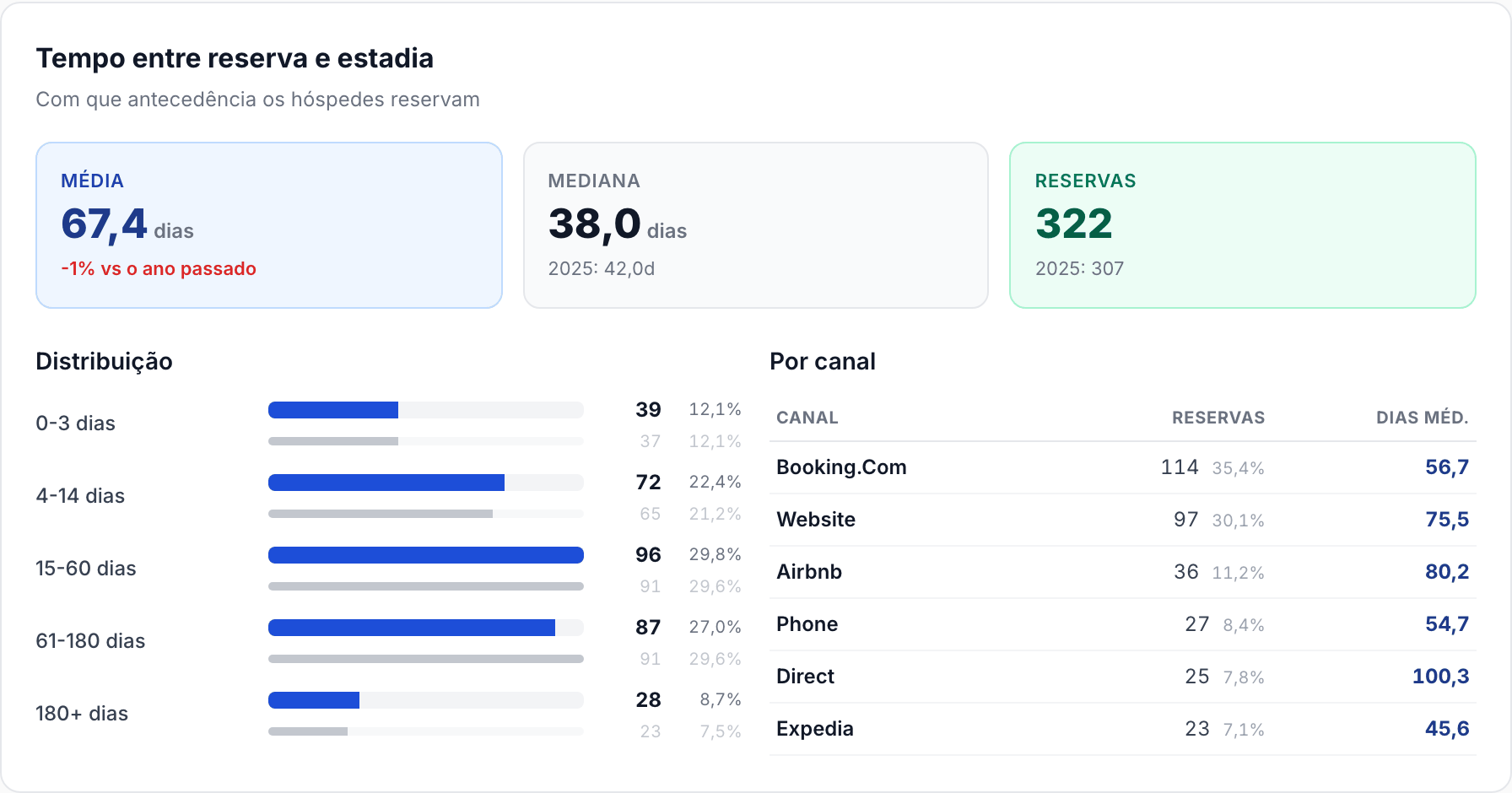Click the gray previous-year 4-14 dias bar
The width and height of the screenshot is (1512, 793).
coord(381,514)
